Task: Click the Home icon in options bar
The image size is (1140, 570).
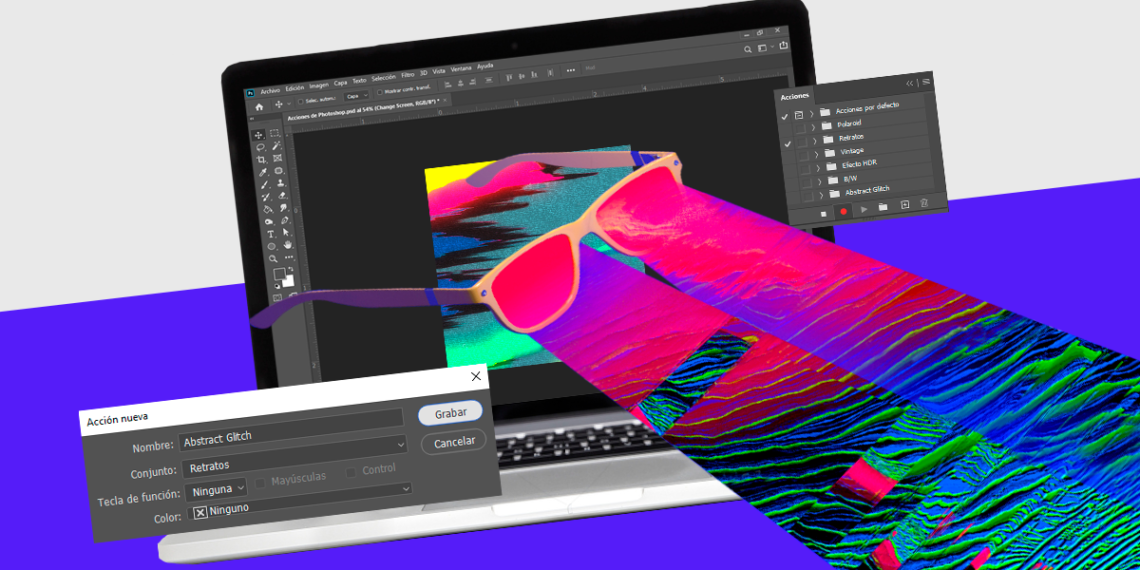Action: [x=259, y=108]
